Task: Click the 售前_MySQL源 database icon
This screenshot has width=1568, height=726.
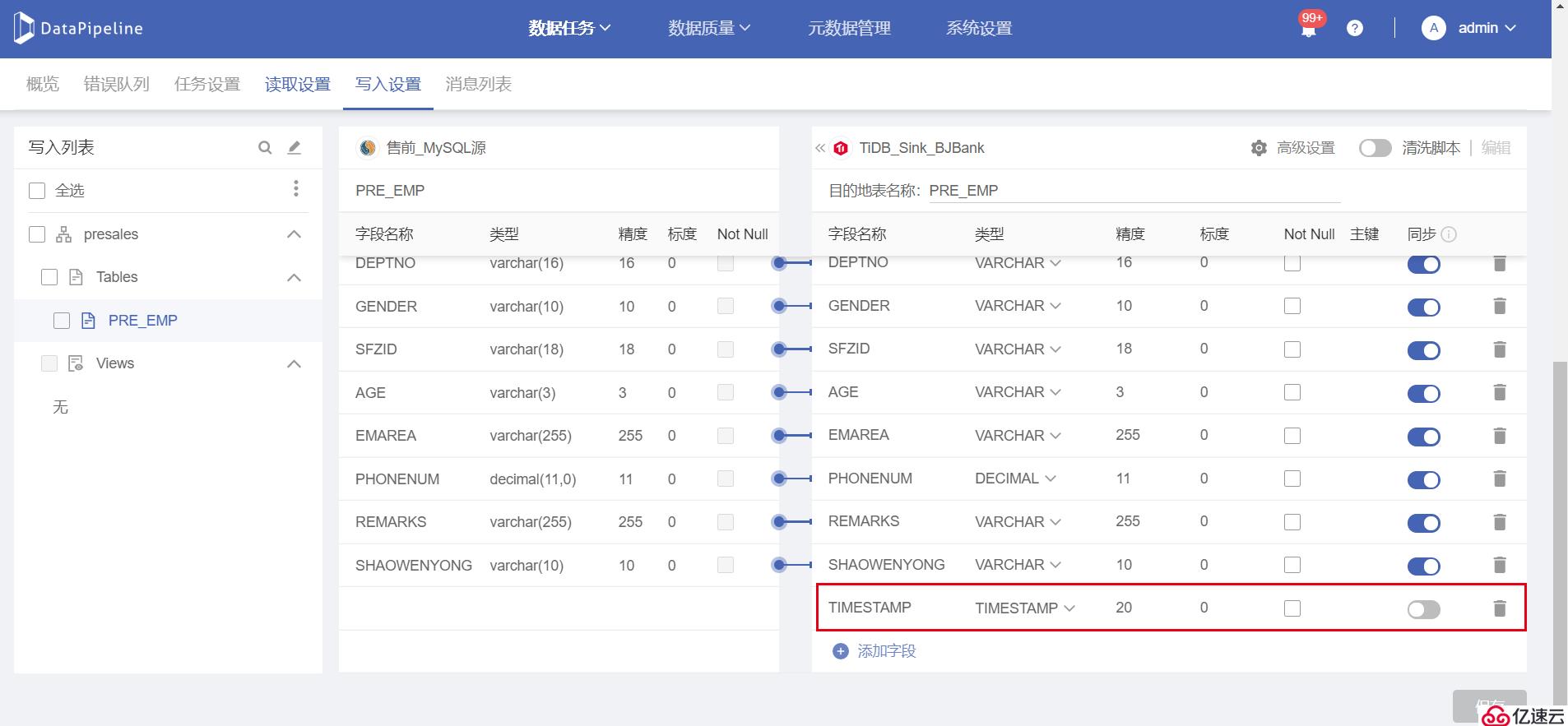Action: click(368, 148)
